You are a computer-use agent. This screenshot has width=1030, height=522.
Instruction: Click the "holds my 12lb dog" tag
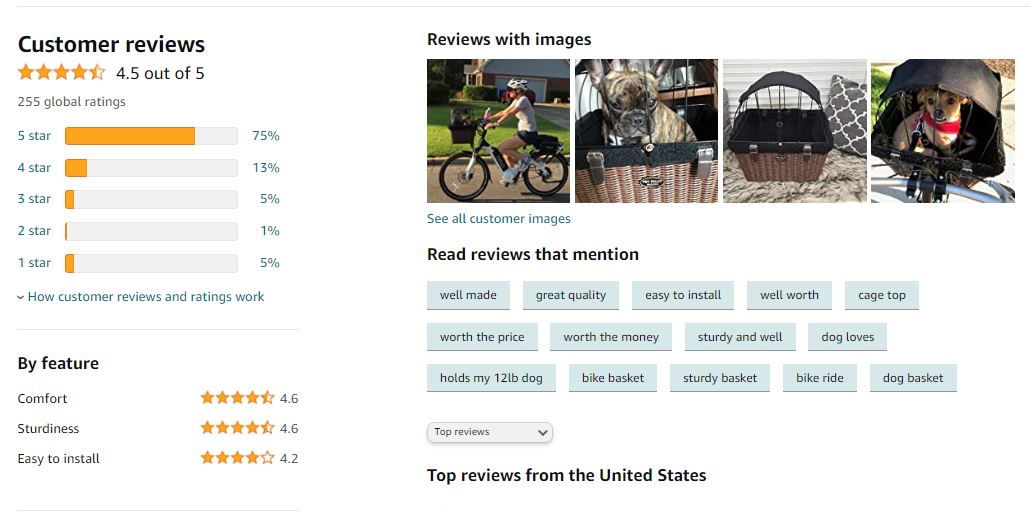[491, 378]
